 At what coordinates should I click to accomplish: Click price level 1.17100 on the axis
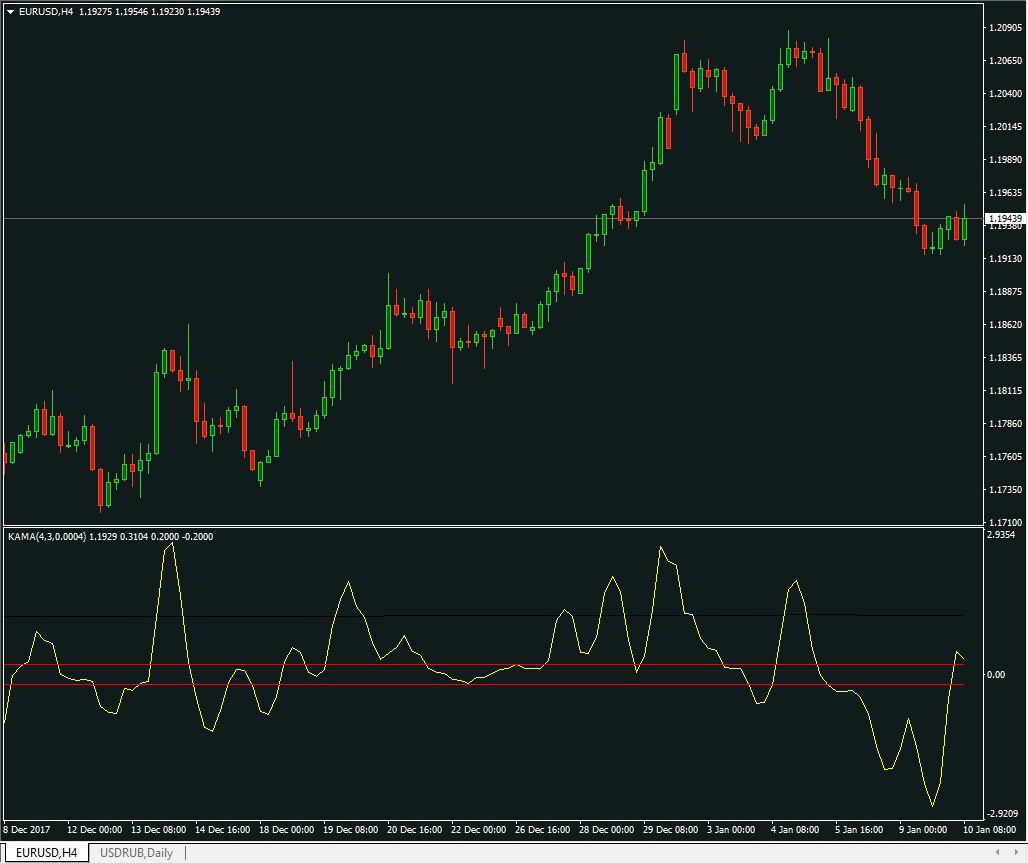pos(1005,523)
